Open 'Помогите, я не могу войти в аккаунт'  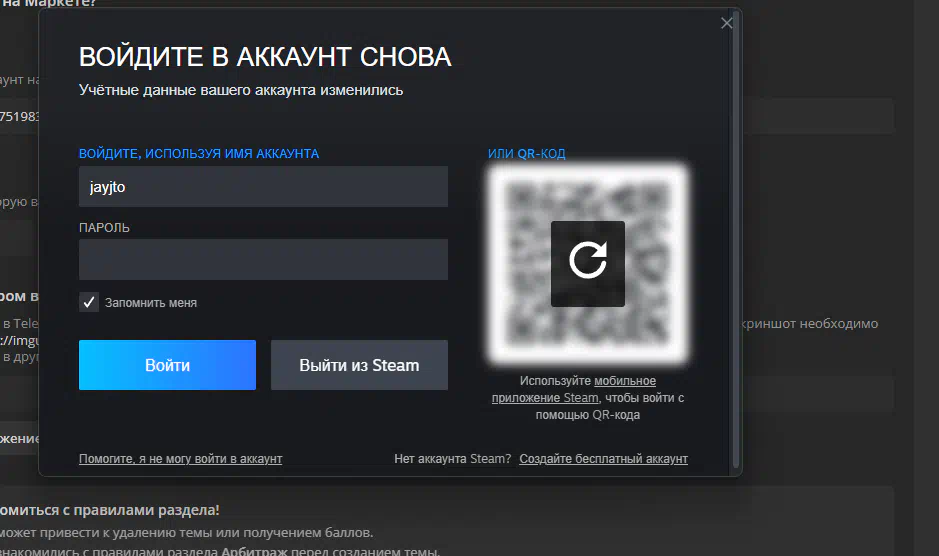(180, 458)
